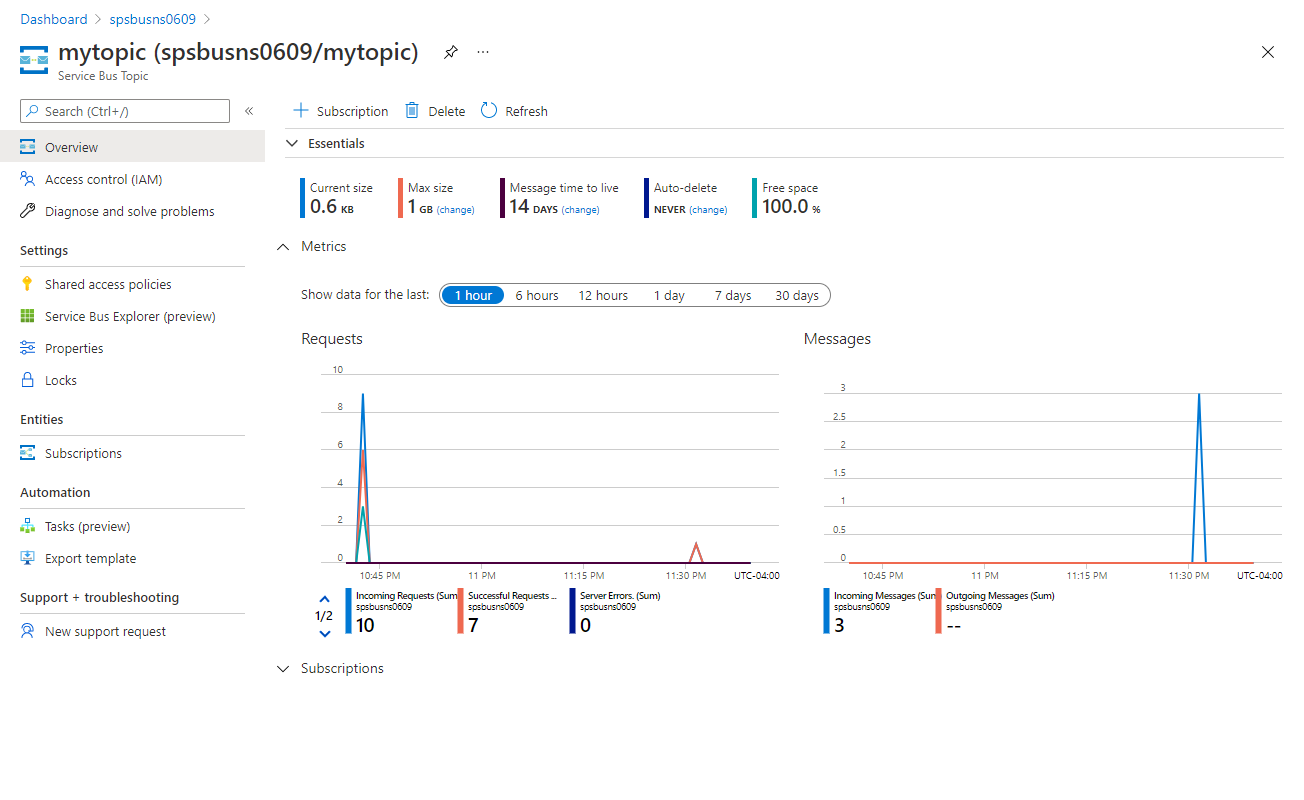Click the Free space 100.0 % value
The width and height of the screenshot is (1304, 800).
click(x=791, y=207)
